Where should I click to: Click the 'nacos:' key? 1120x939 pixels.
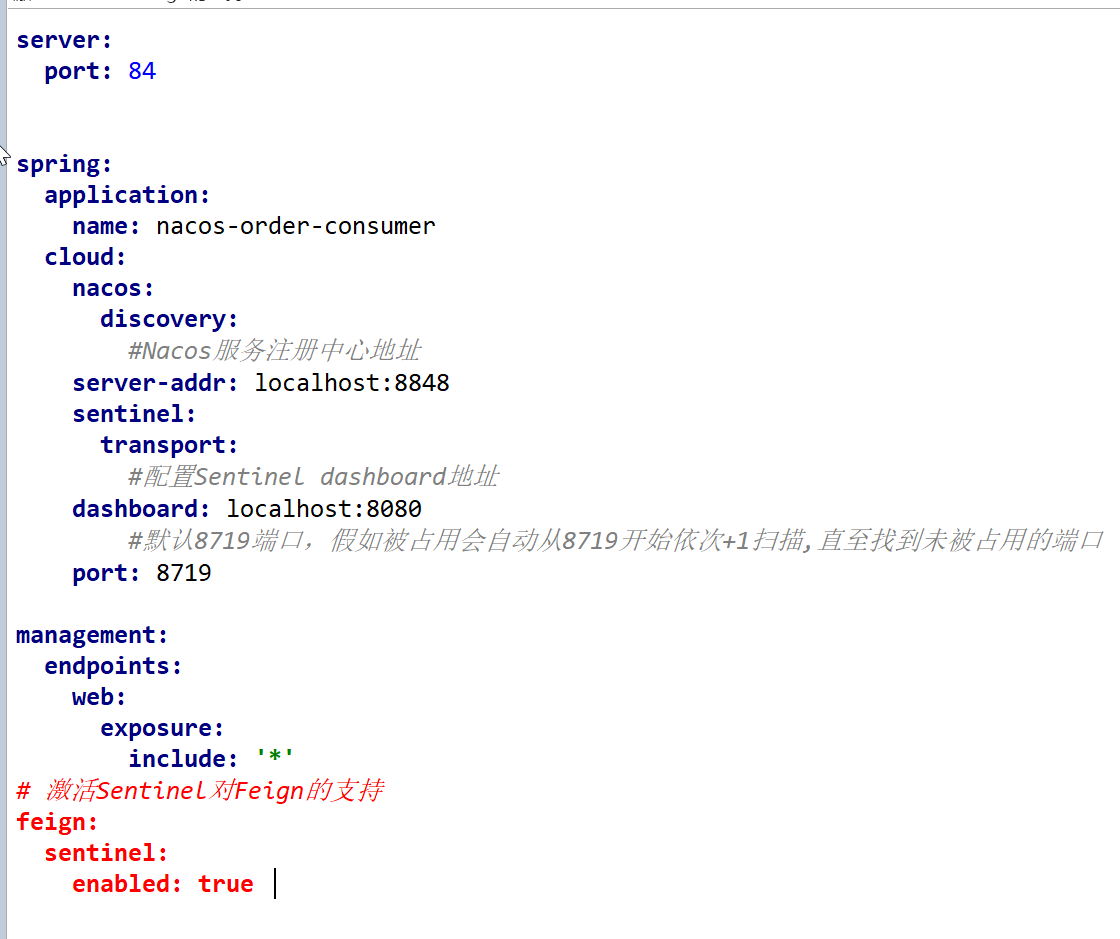tap(113, 288)
